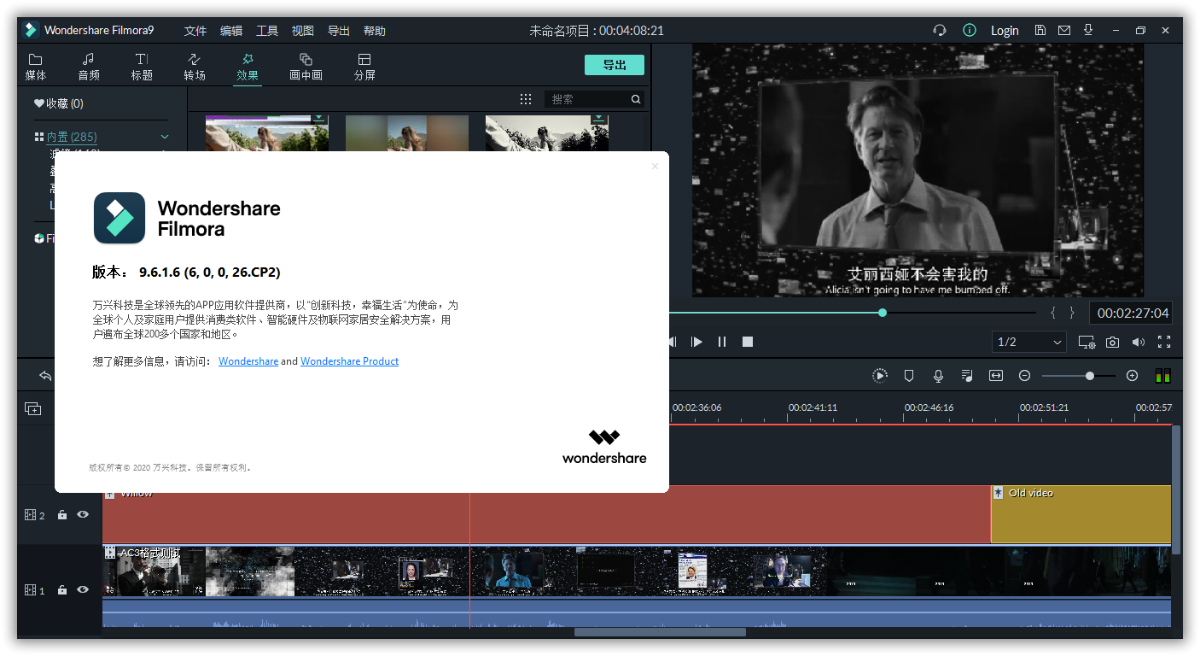
Task: Click the 导出 export button
Action: click(614, 65)
